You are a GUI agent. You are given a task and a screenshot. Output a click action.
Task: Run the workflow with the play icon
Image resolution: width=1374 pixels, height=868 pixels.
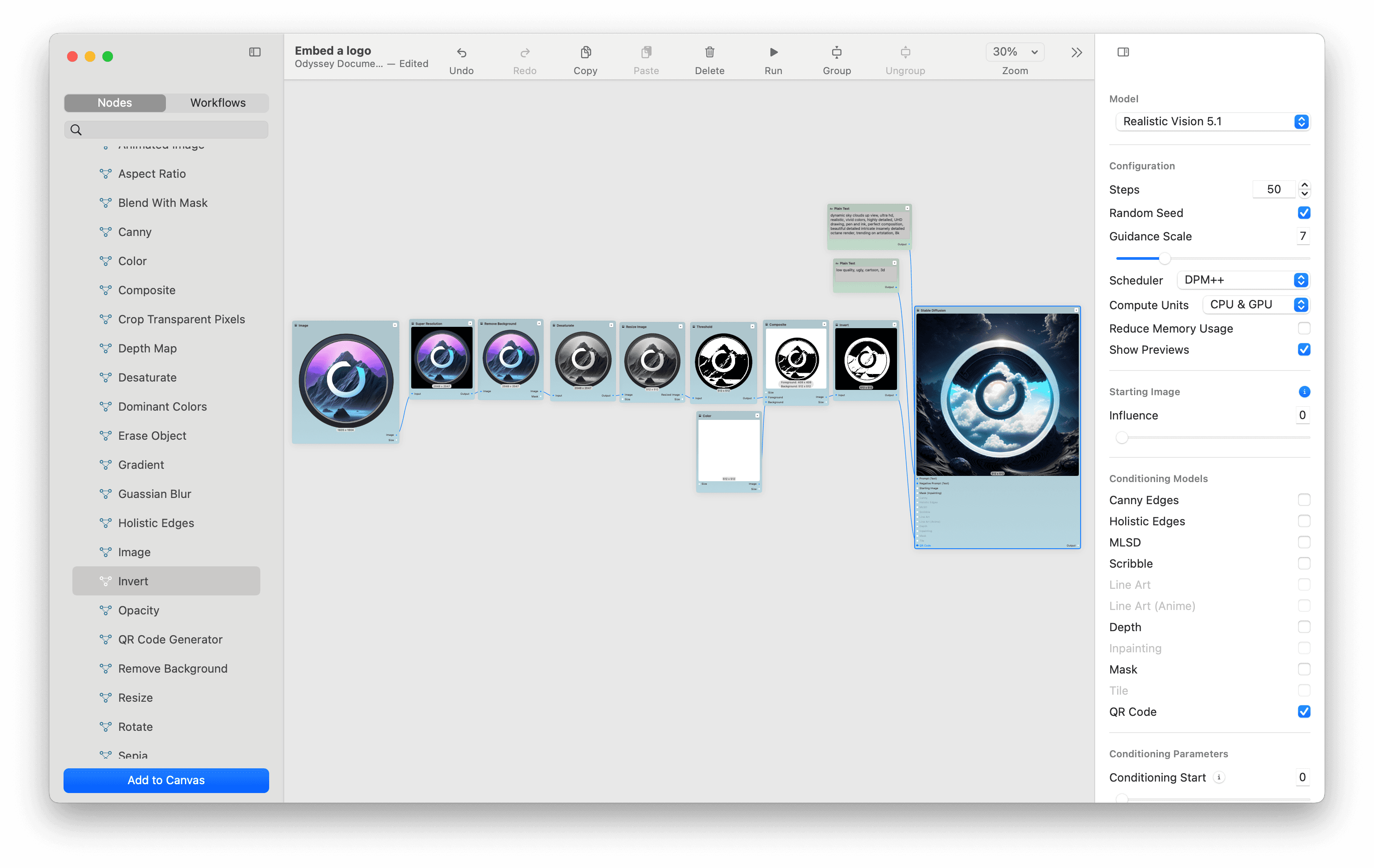click(x=773, y=52)
